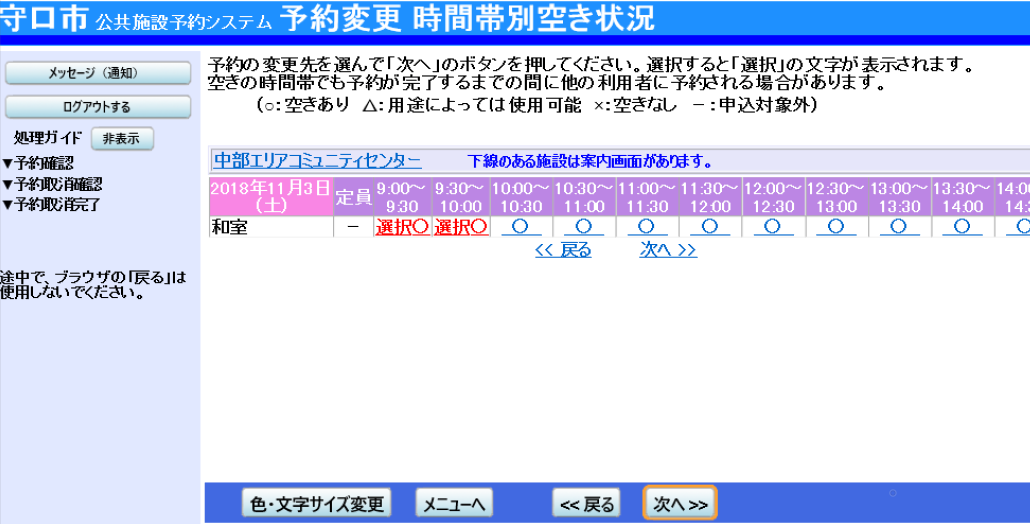
Task: Hide the guide with the 非表示 button
Action: [122, 139]
